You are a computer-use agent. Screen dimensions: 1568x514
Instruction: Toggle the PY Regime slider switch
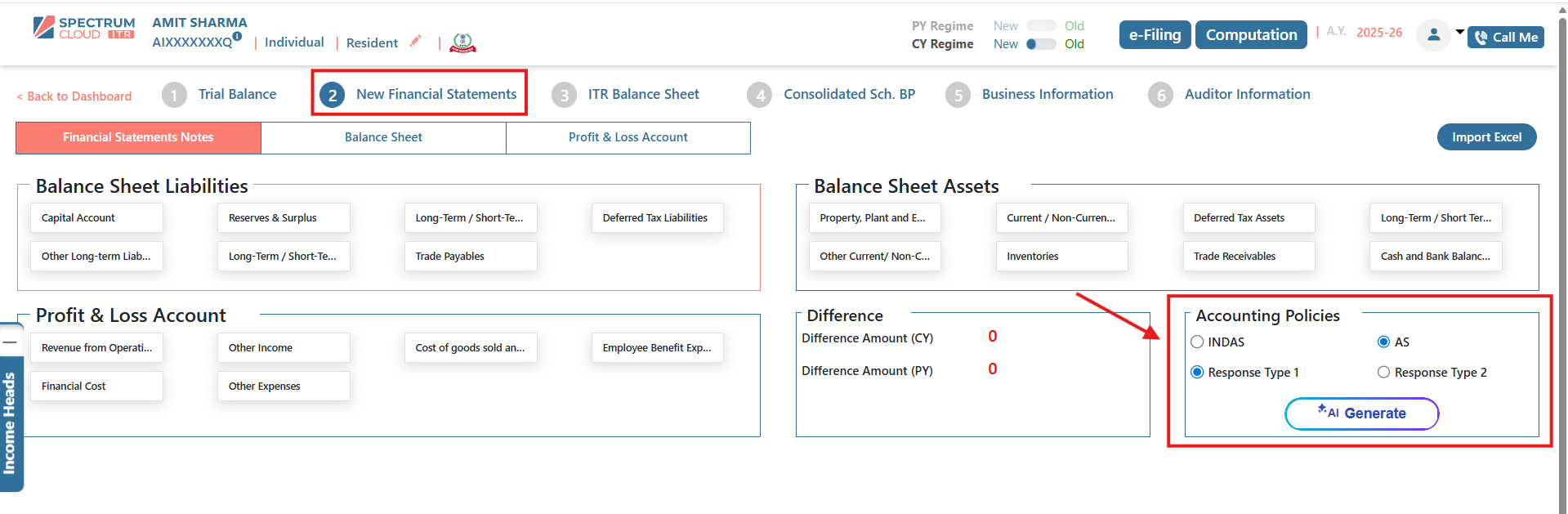(1041, 26)
